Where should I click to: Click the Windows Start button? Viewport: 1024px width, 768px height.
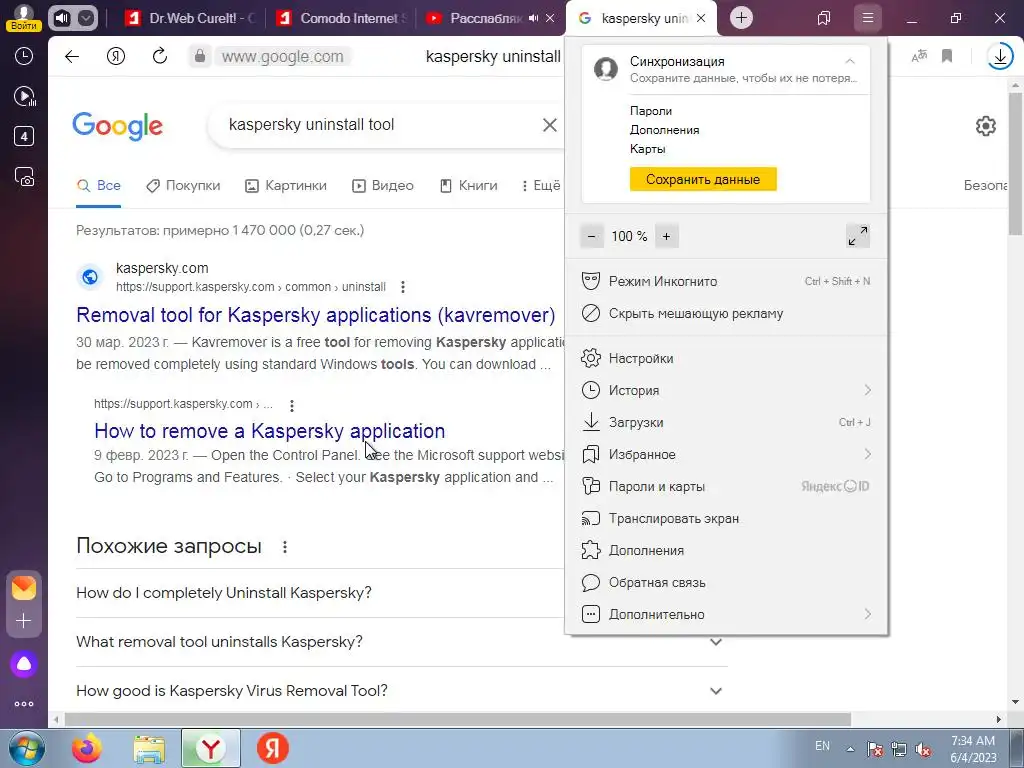pos(27,748)
